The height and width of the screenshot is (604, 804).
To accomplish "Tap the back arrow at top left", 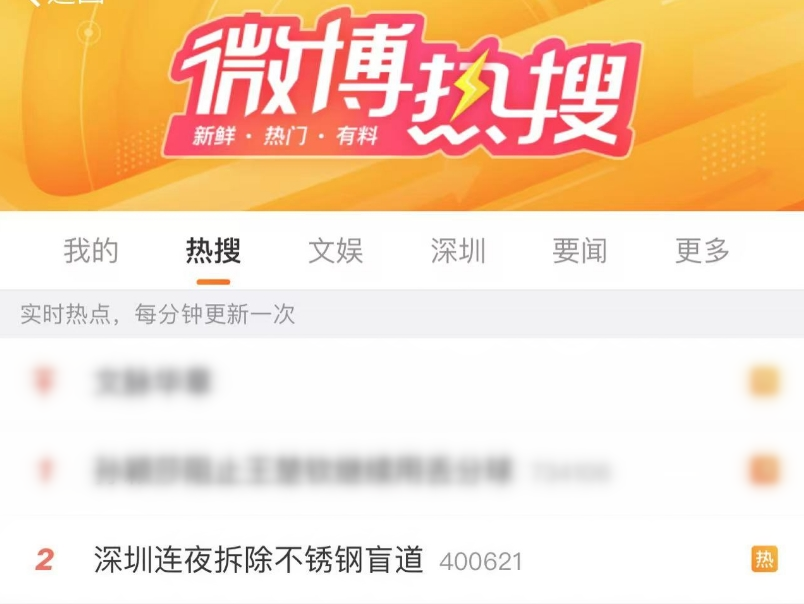I will tap(33, 2).
